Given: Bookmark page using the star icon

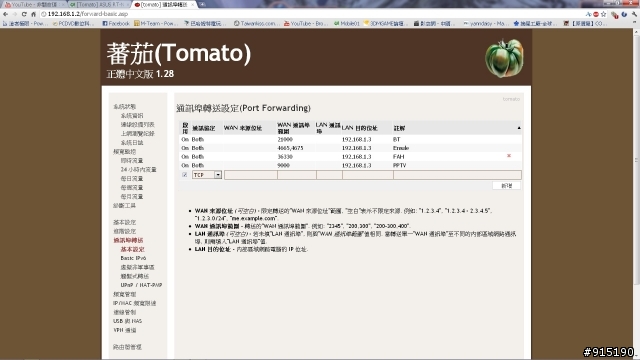Looking at the screenshot, I should (x=604, y=14).
